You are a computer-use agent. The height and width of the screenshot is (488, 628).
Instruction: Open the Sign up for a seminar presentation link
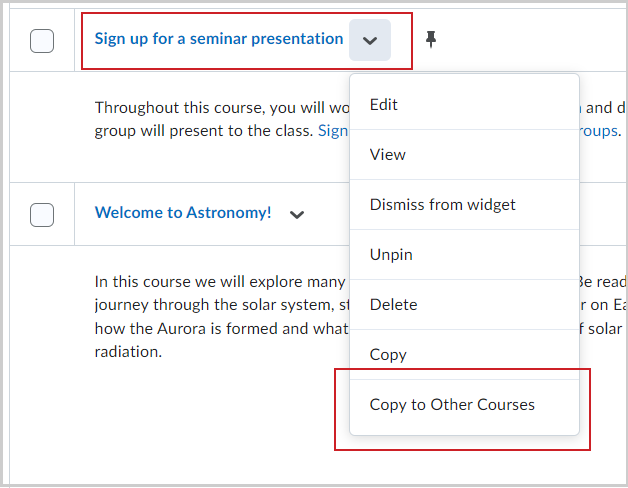pyautogui.click(x=218, y=39)
